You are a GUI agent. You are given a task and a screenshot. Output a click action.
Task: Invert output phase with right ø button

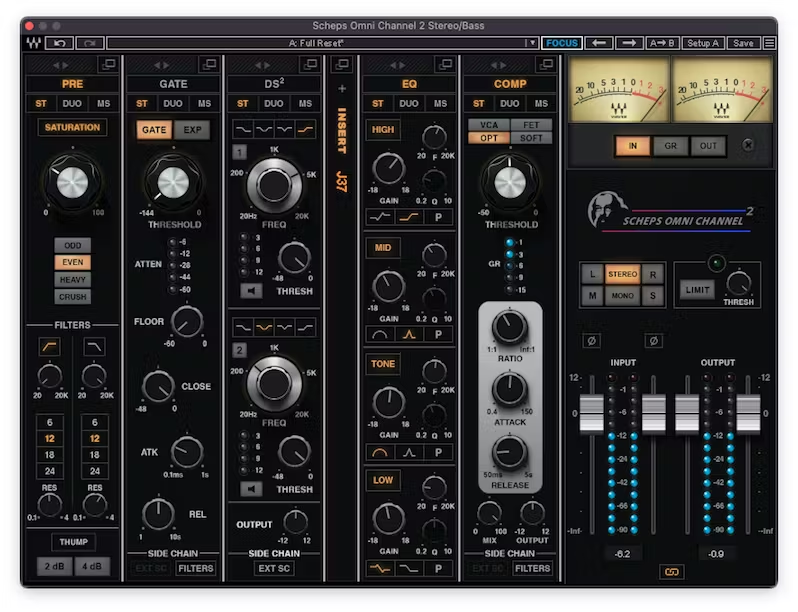[x=653, y=341]
